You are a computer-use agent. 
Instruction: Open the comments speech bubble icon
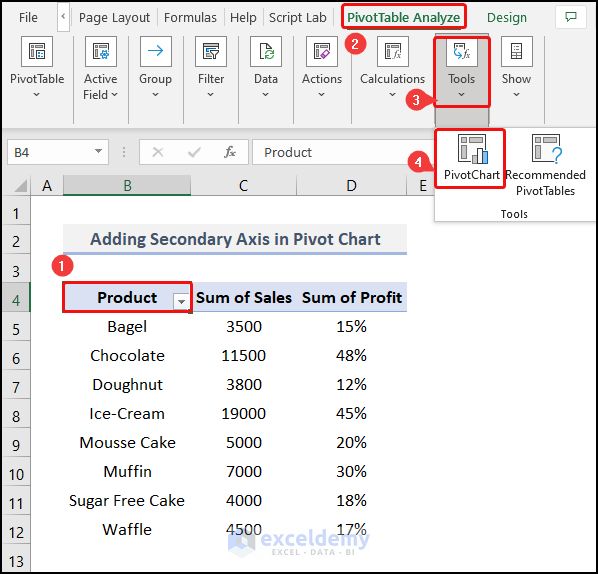click(571, 17)
